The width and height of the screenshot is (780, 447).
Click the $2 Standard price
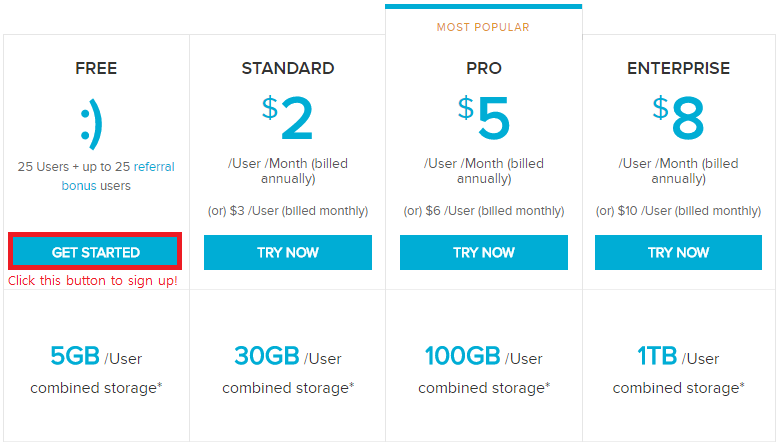(x=289, y=120)
